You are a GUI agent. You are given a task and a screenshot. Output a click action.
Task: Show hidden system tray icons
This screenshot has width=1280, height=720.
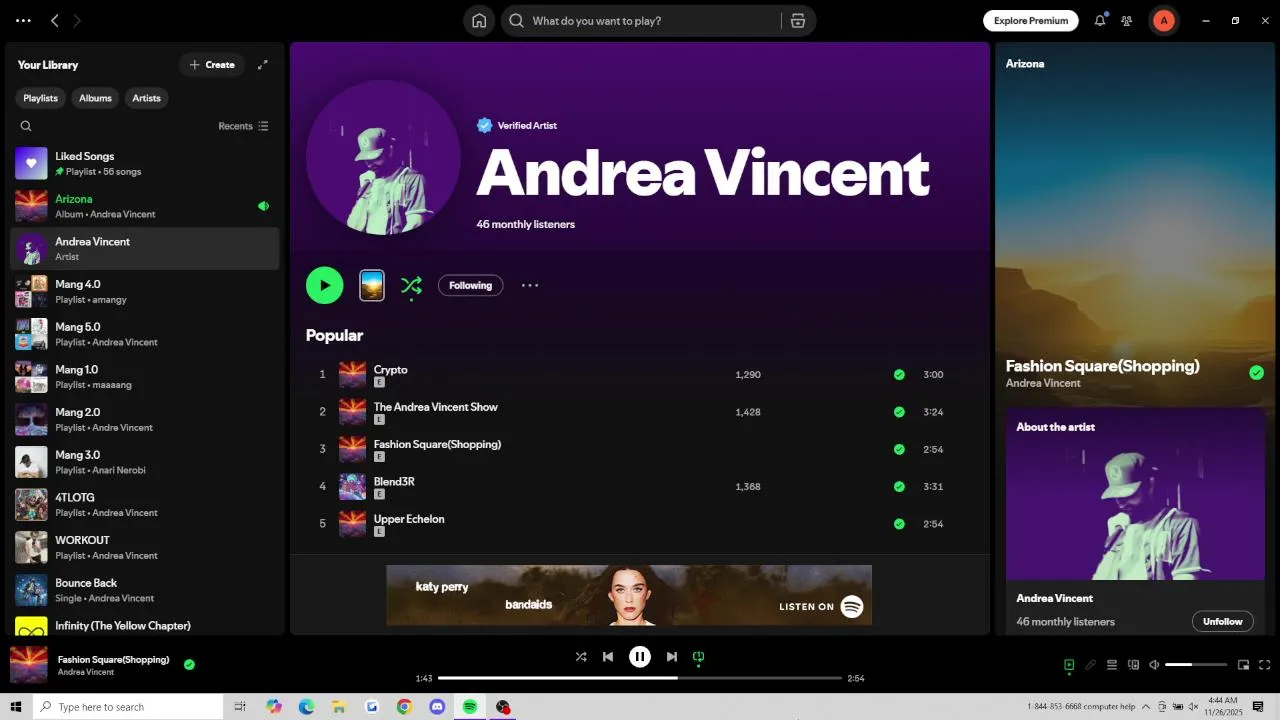click(1146, 707)
